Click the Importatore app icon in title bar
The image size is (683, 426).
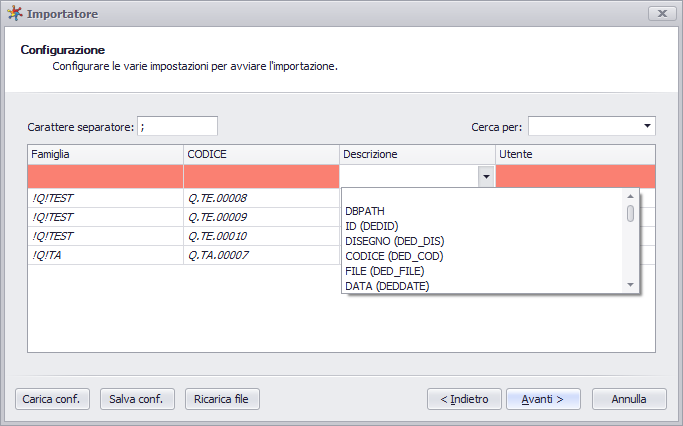pyautogui.click(x=14, y=14)
